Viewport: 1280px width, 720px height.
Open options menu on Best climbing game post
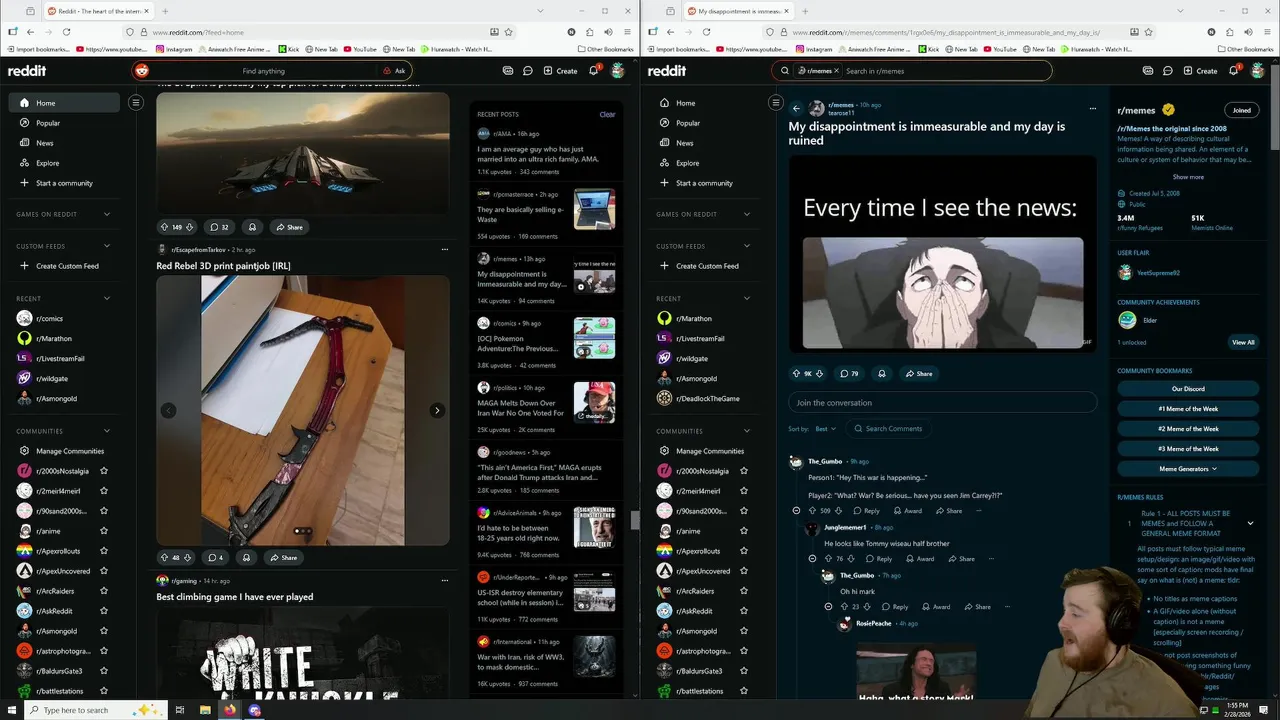pos(444,581)
